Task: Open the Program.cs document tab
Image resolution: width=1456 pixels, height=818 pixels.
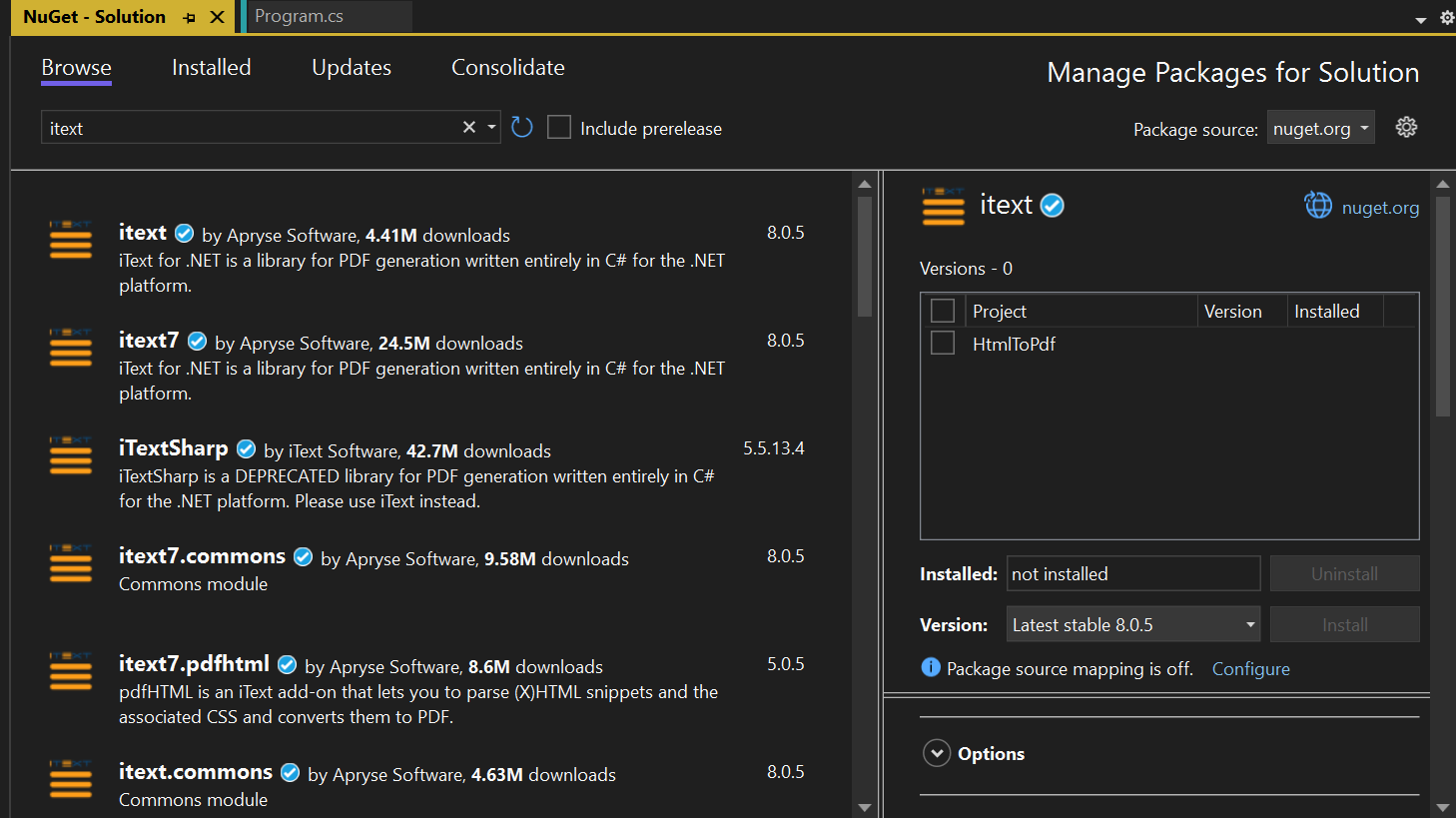Action: coord(300,17)
